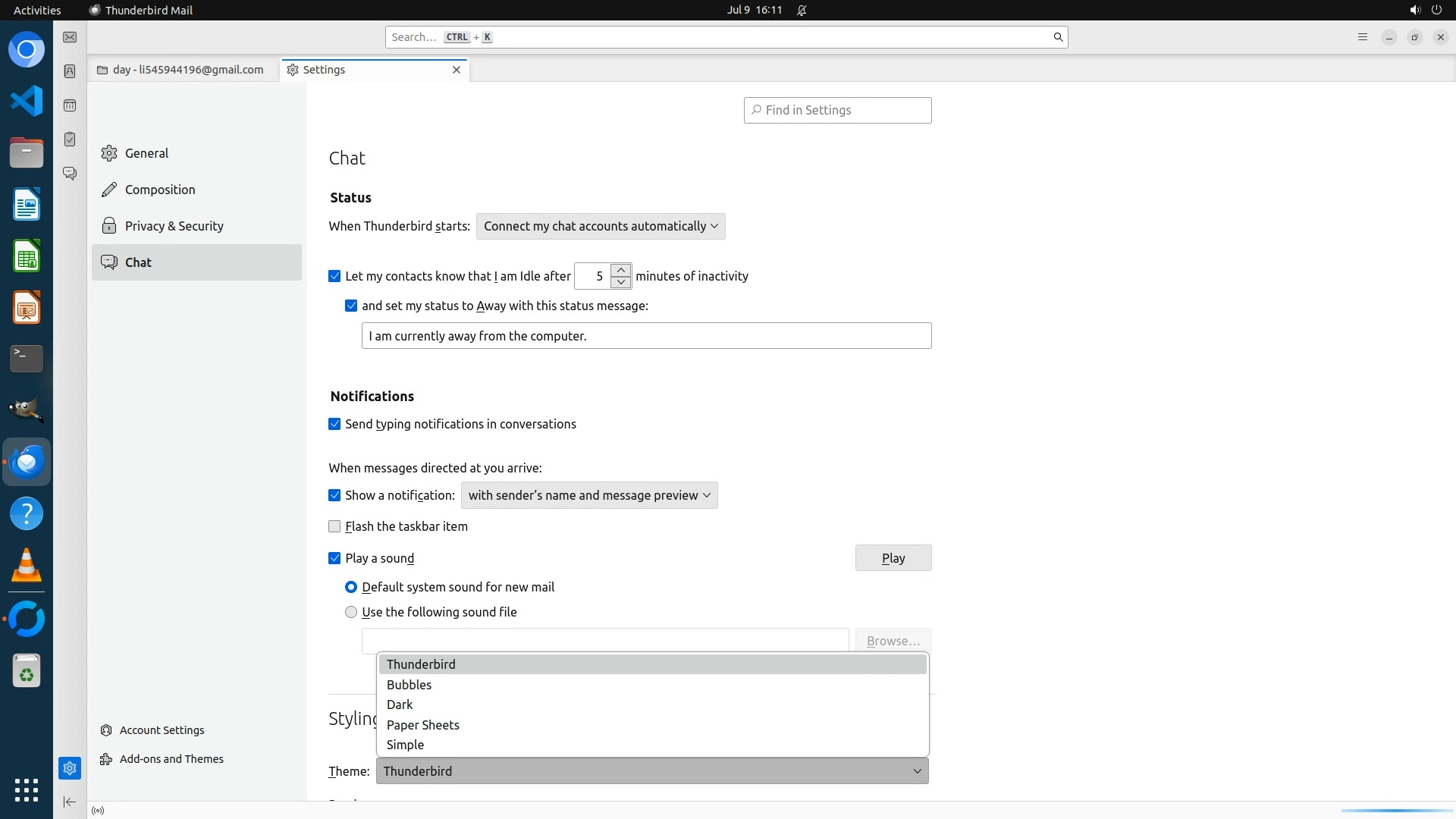The image size is (1456, 819).
Task: Uncheck Send typing notifications in conversations
Action: pyautogui.click(x=334, y=424)
